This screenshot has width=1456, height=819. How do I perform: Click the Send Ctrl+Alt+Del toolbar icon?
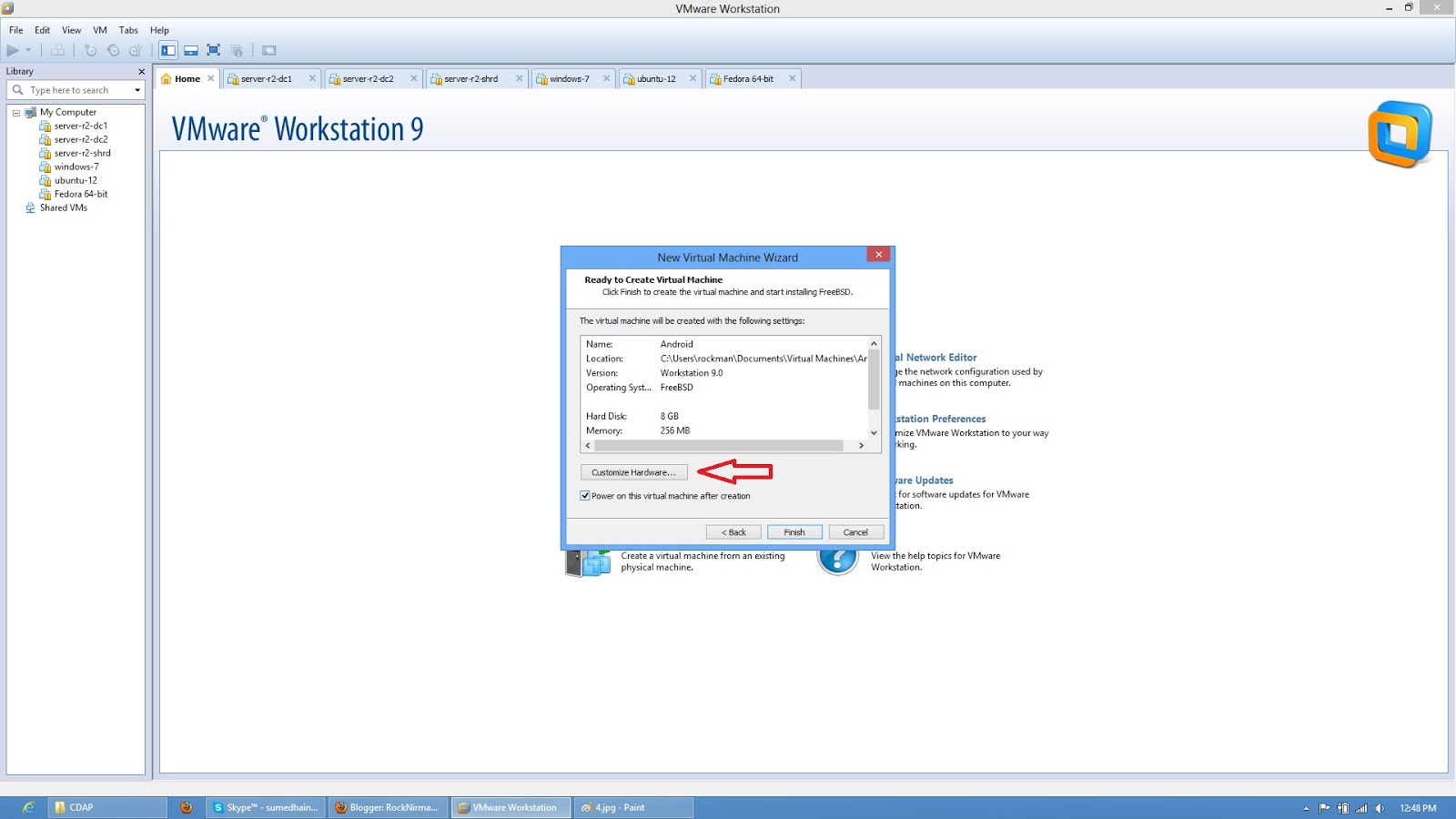[57, 50]
